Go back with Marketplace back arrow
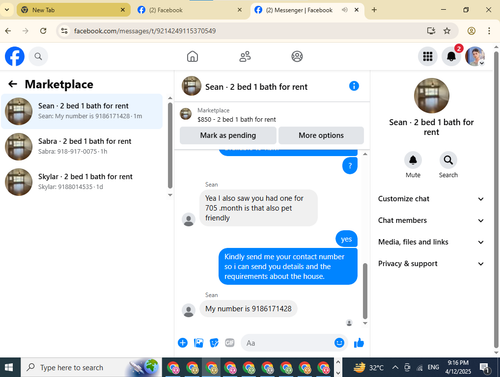 (13, 84)
